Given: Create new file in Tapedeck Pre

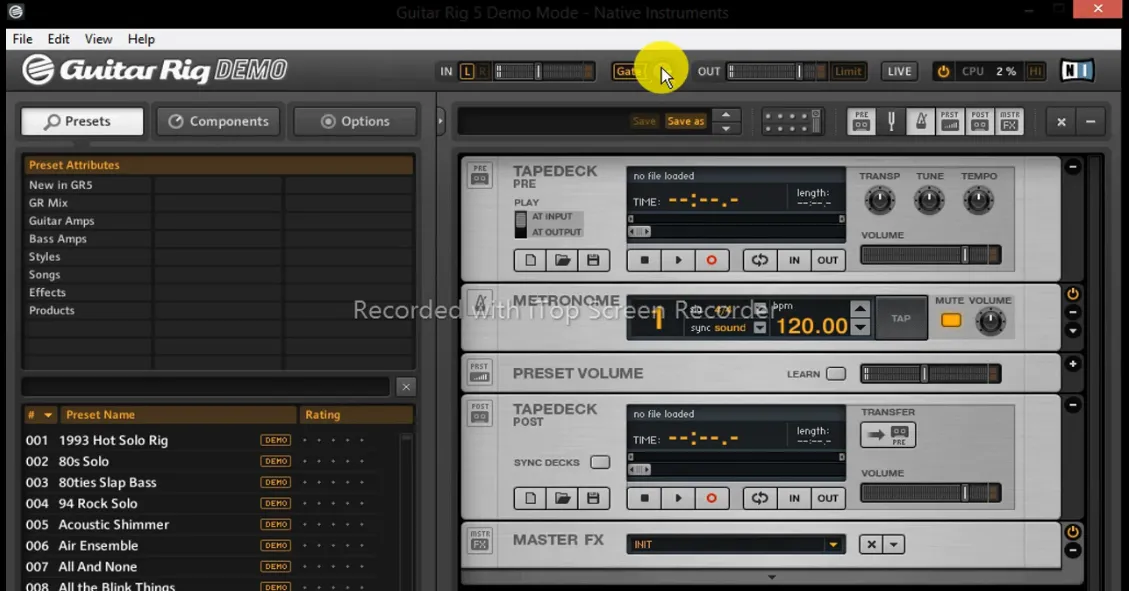Looking at the screenshot, I should [530, 260].
